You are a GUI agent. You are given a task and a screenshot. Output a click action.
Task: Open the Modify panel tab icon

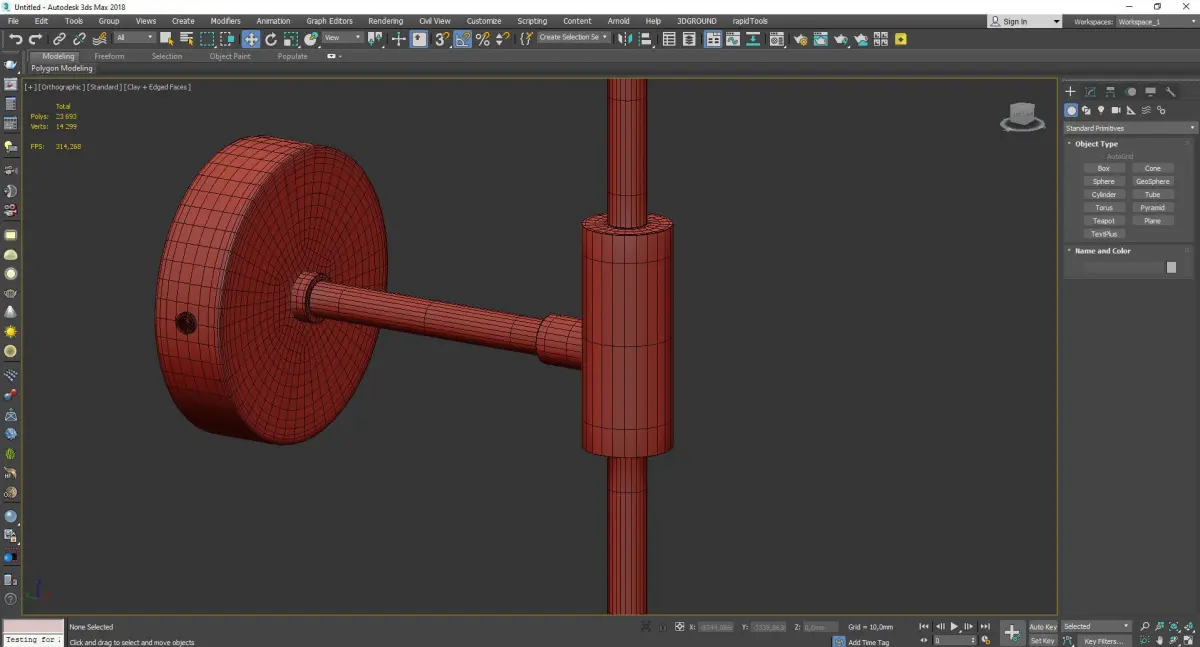[1090, 92]
